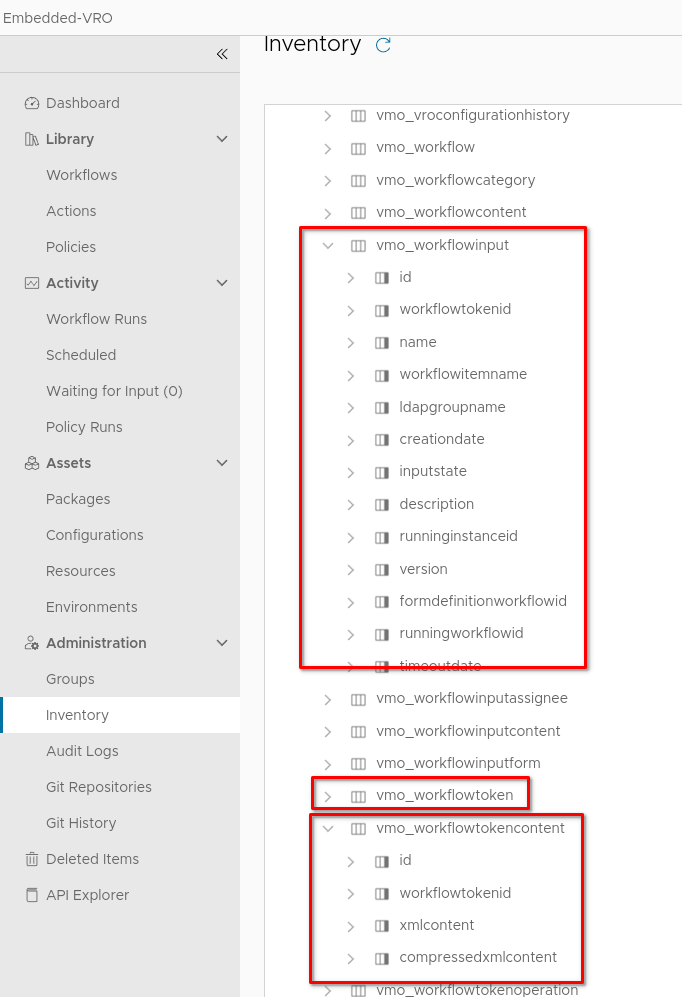Click the vmo_workflowtoken table icon

coord(359,796)
